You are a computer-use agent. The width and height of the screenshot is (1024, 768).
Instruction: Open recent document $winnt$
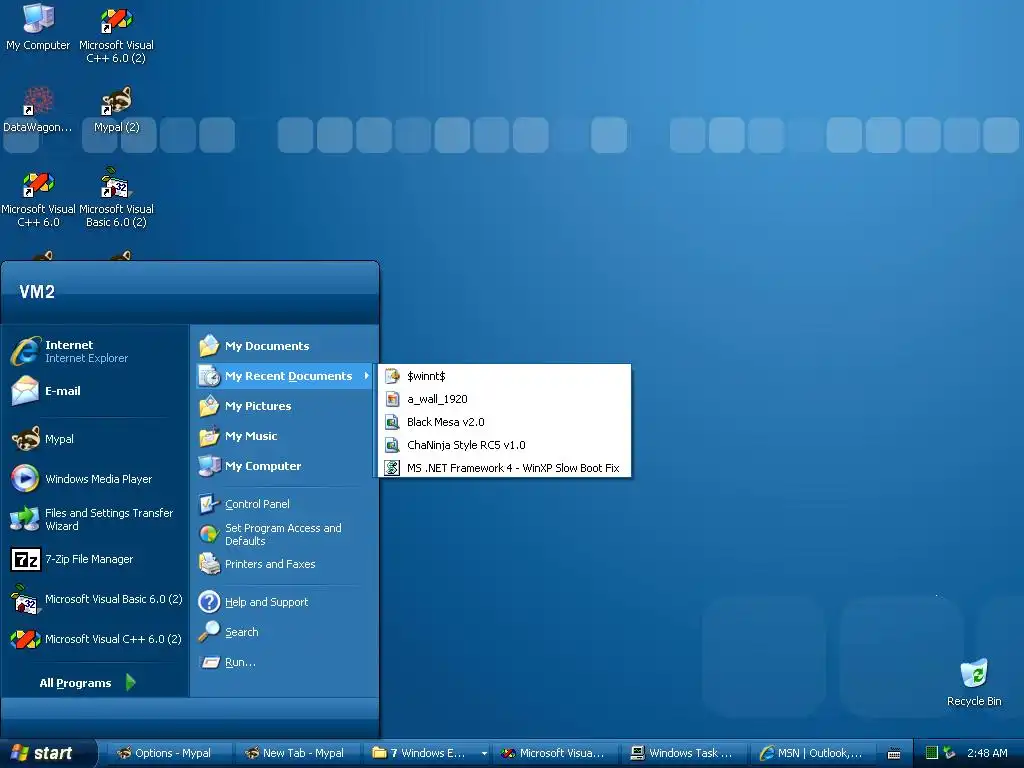click(x=504, y=376)
